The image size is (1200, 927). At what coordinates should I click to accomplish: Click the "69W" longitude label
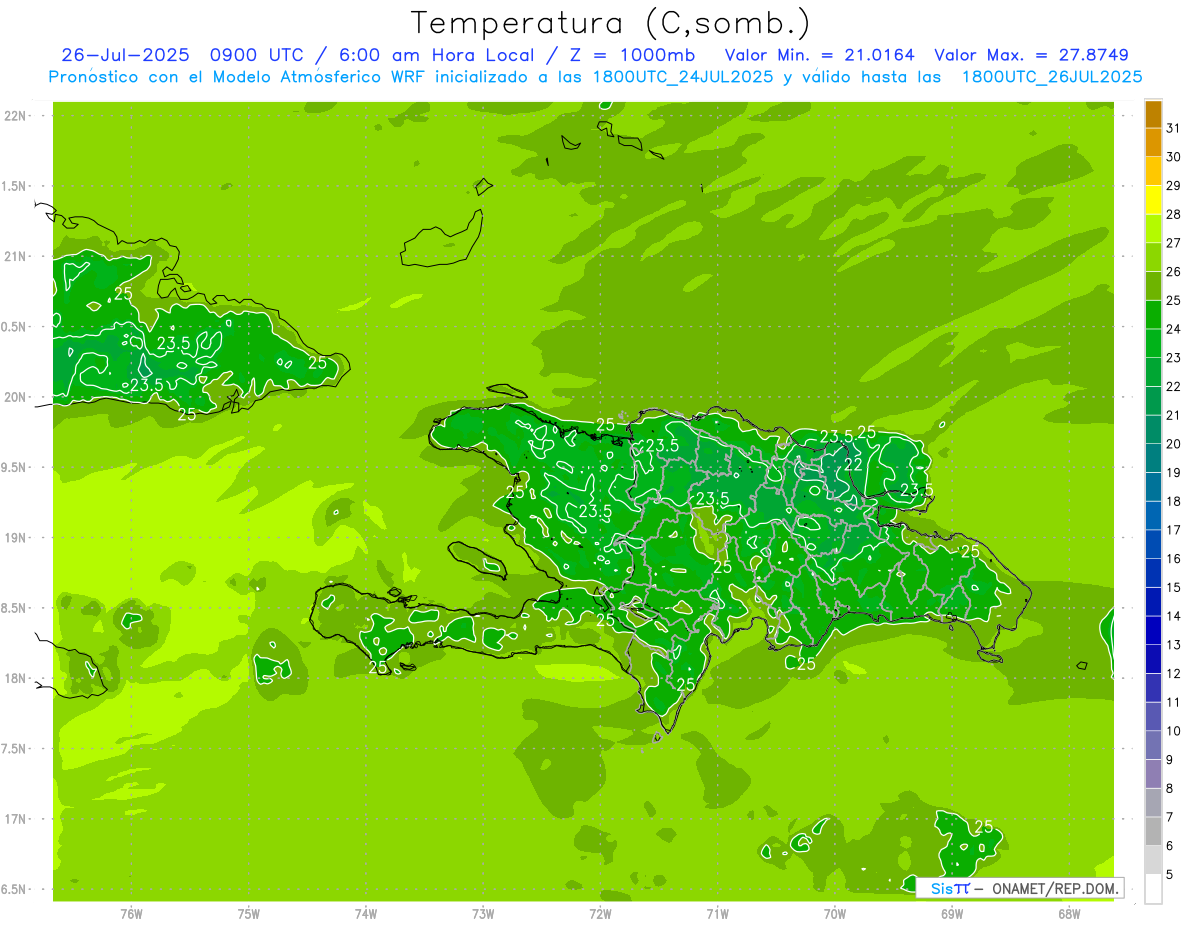coord(952,914)
